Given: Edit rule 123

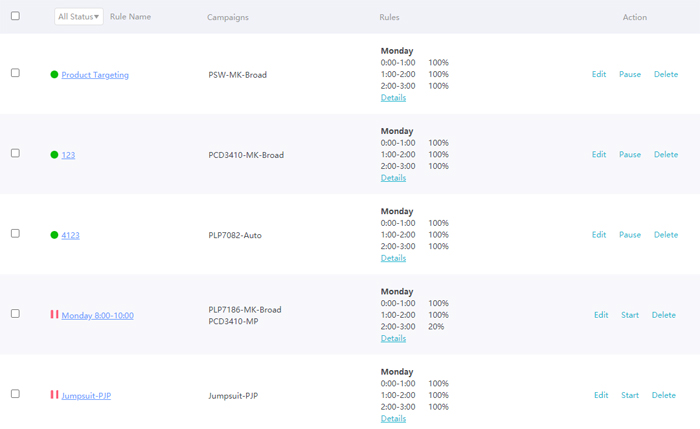Looking at the screenshot, I should [599, 154].
